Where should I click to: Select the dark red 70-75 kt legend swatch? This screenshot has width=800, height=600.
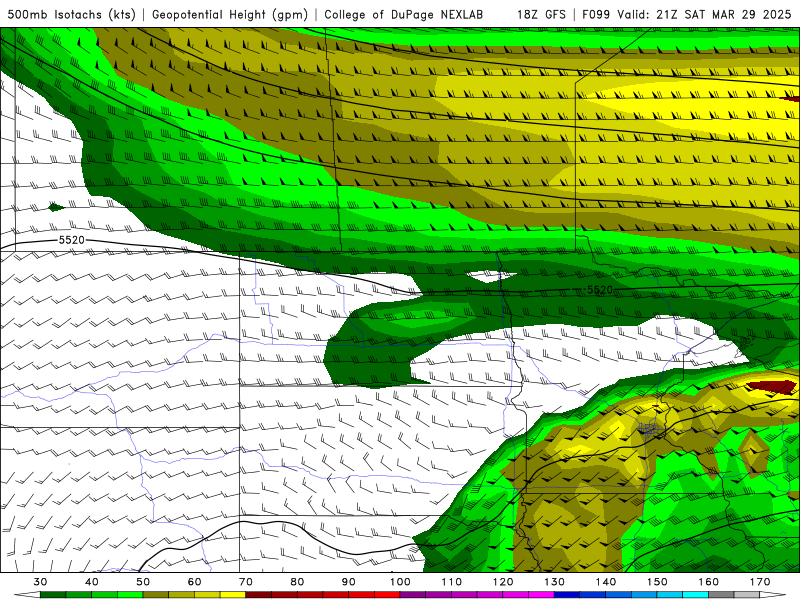pos(259,595)
